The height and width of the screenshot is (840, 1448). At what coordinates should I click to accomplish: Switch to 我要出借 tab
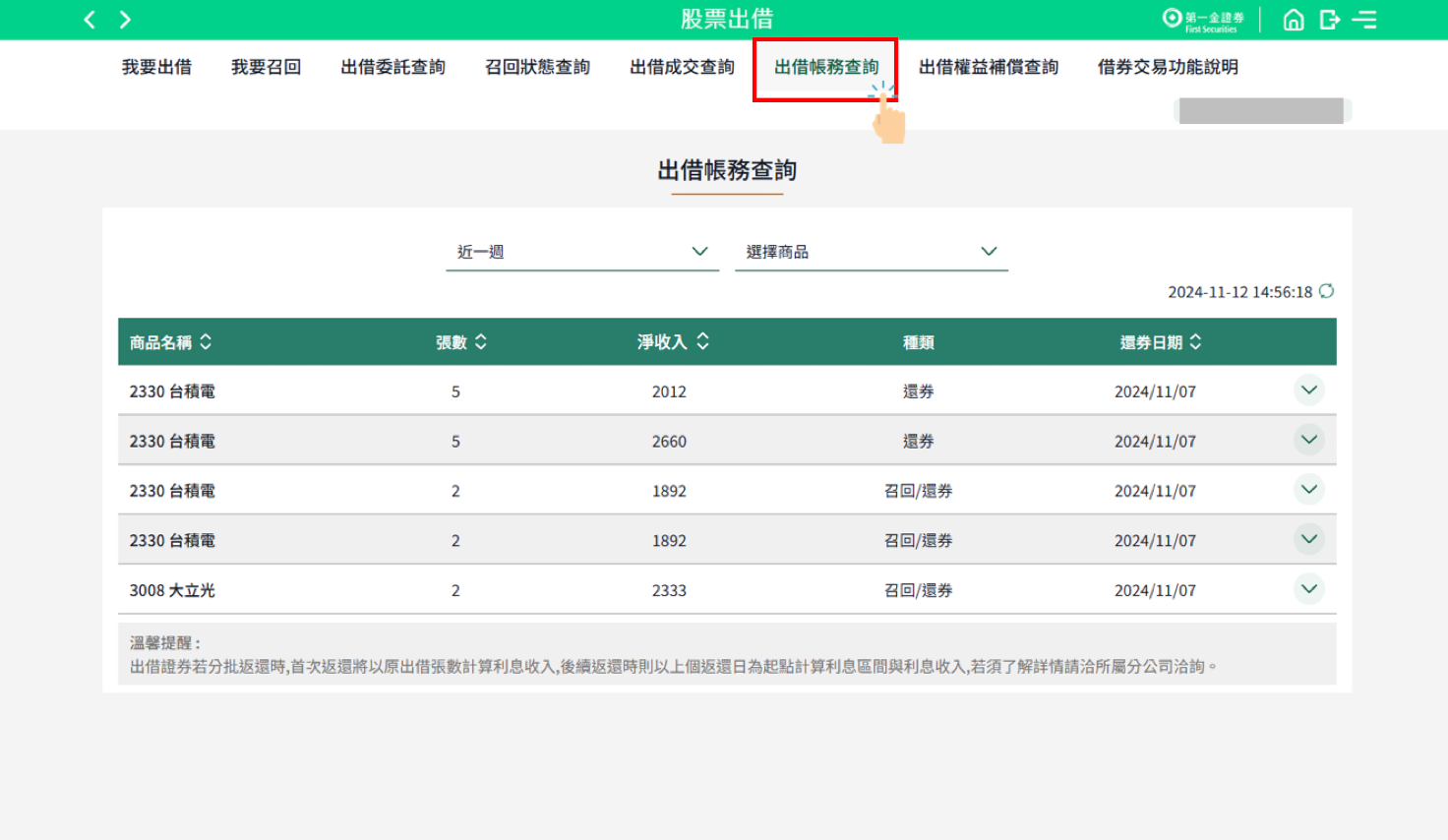(156, 67)
